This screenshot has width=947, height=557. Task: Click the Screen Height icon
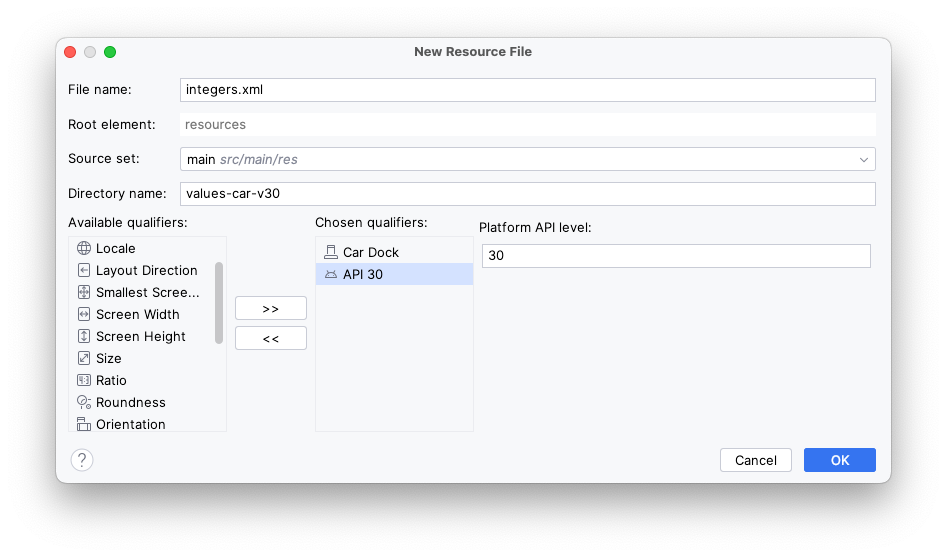click(x=84, y=336)
